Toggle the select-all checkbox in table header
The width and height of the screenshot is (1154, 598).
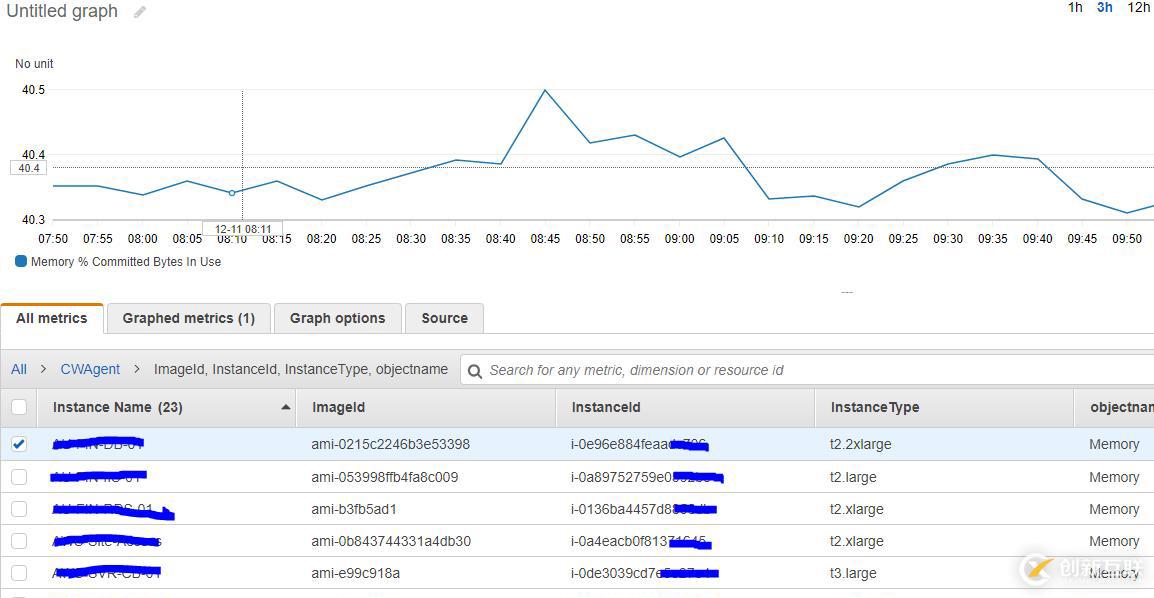pos(19,407)
